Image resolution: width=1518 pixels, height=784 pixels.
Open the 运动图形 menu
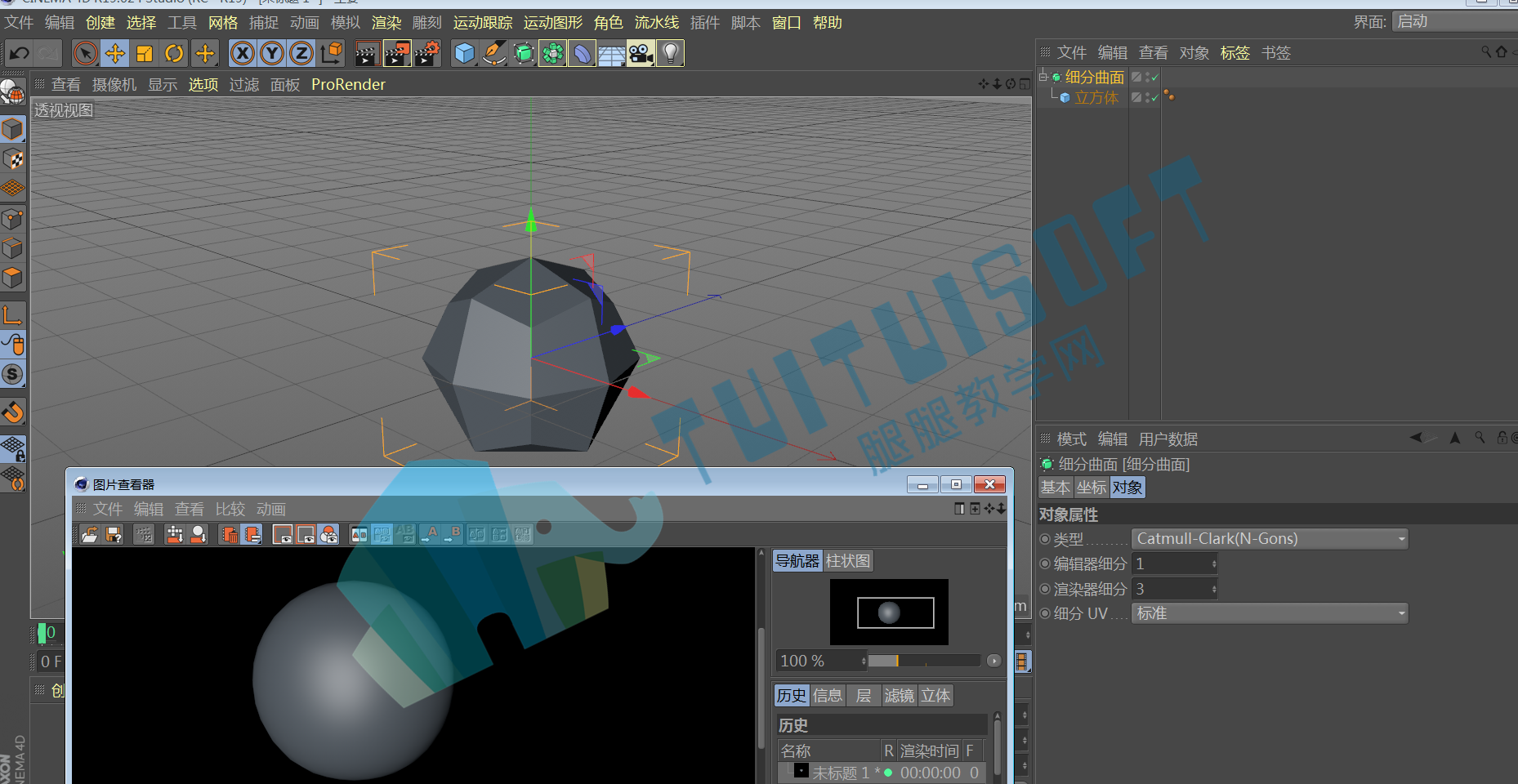(553, 23)
